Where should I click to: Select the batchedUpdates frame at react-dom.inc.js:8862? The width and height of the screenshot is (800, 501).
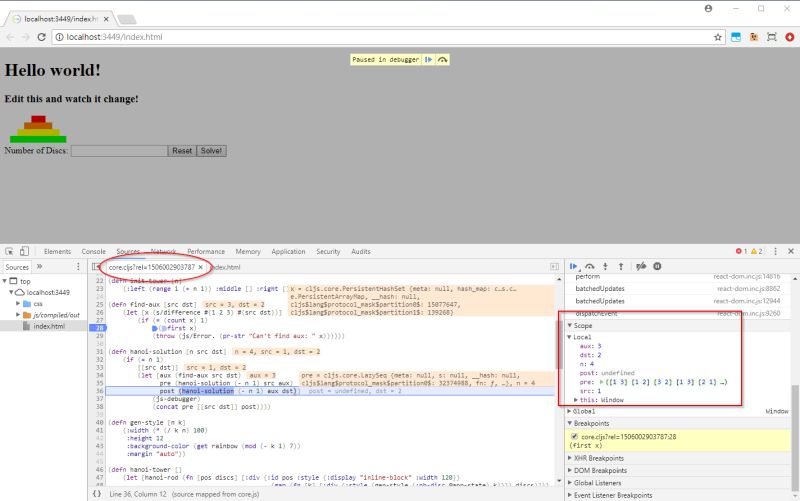(x=678, y=289)
